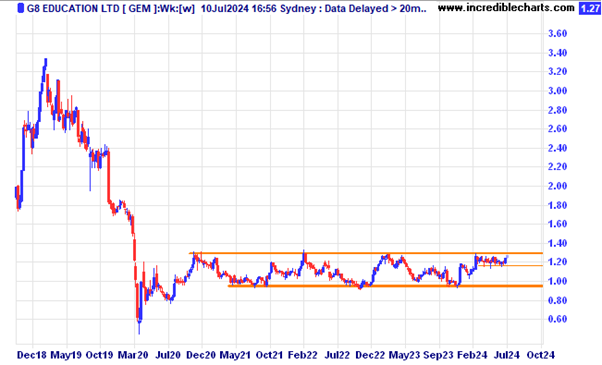Click the 3.20 price axis label
Image resolution: width=602 pixels, height=365 pixels.
557,71
